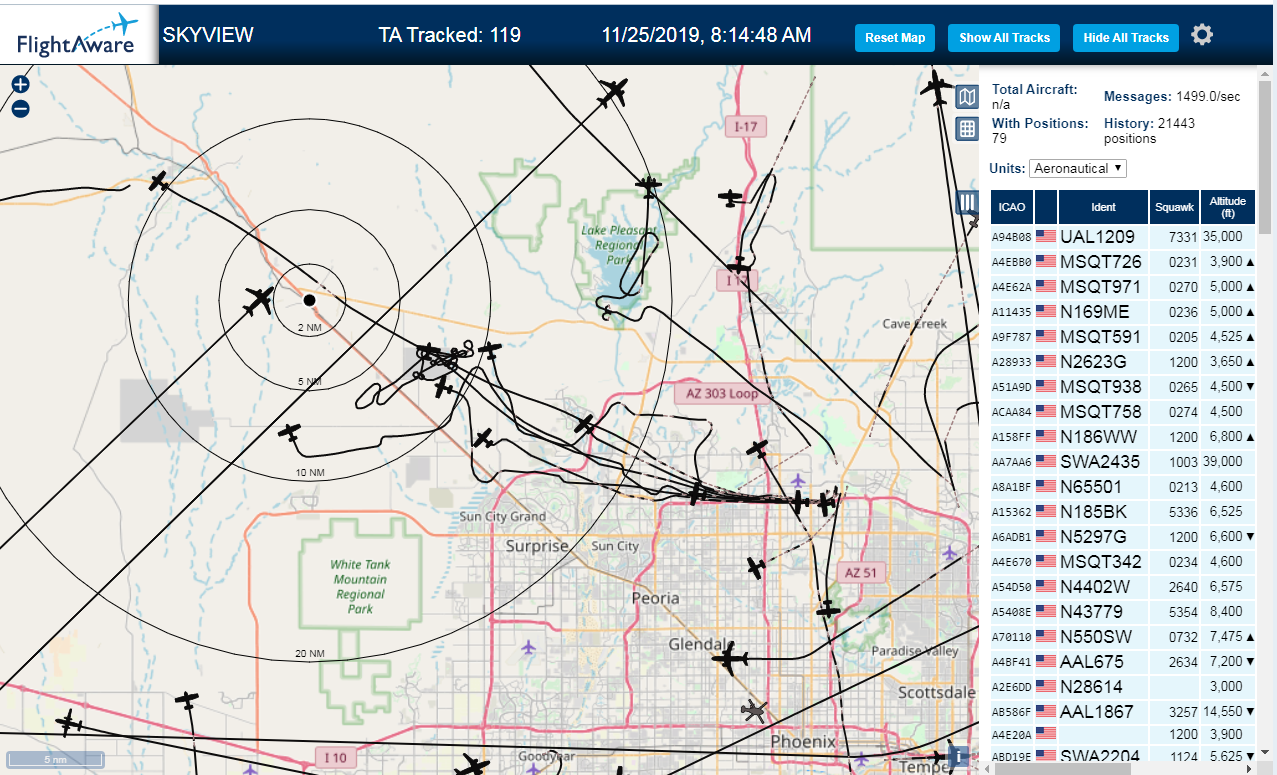
Task: Open the Units Aeronautical dropdown
Action: [x=1078, y=168]
